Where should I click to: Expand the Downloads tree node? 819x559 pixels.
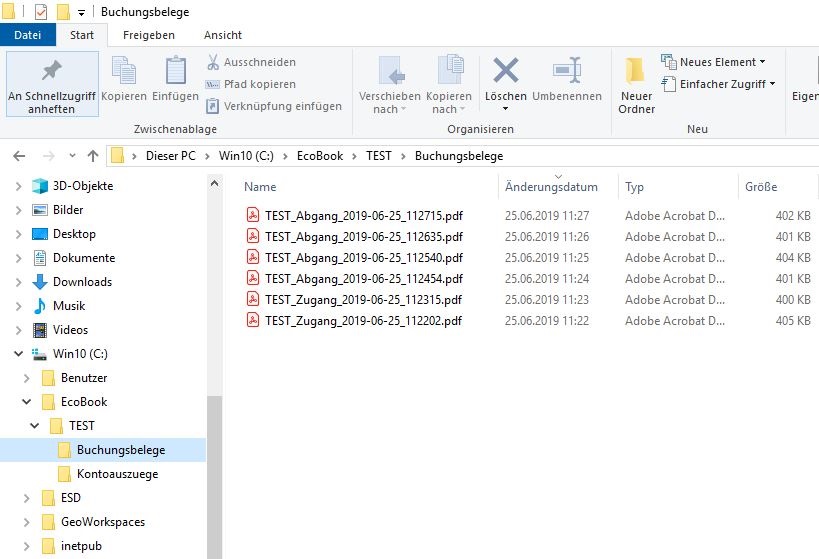point(18,282)
